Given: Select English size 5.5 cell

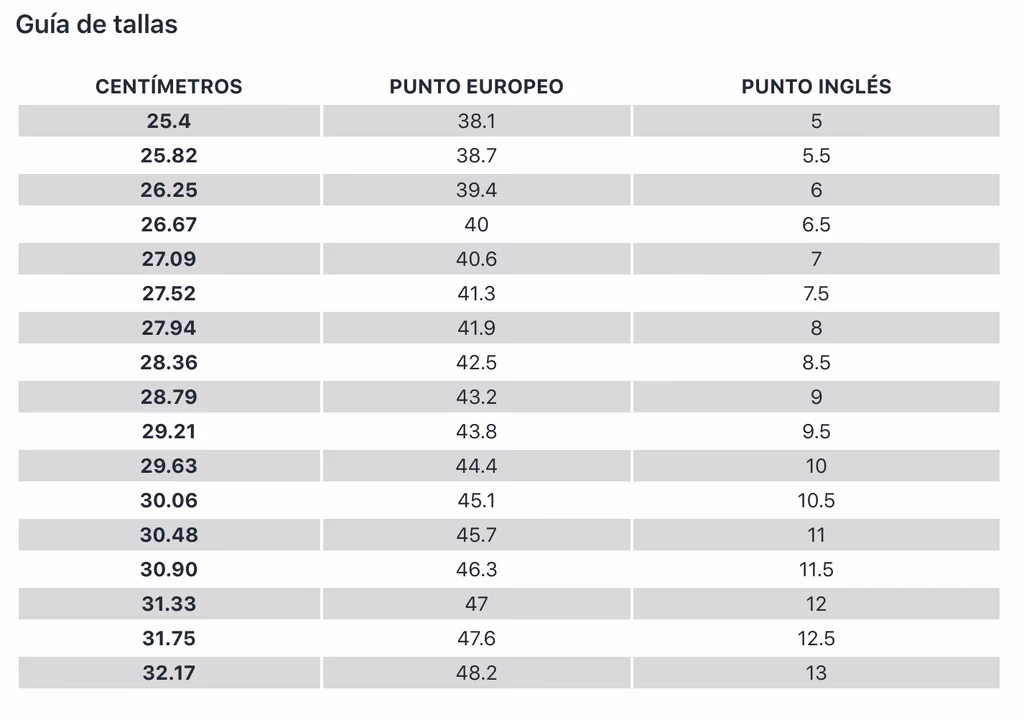Looking at the screenshot, I should pyautogui.click(x=816, y=155).
